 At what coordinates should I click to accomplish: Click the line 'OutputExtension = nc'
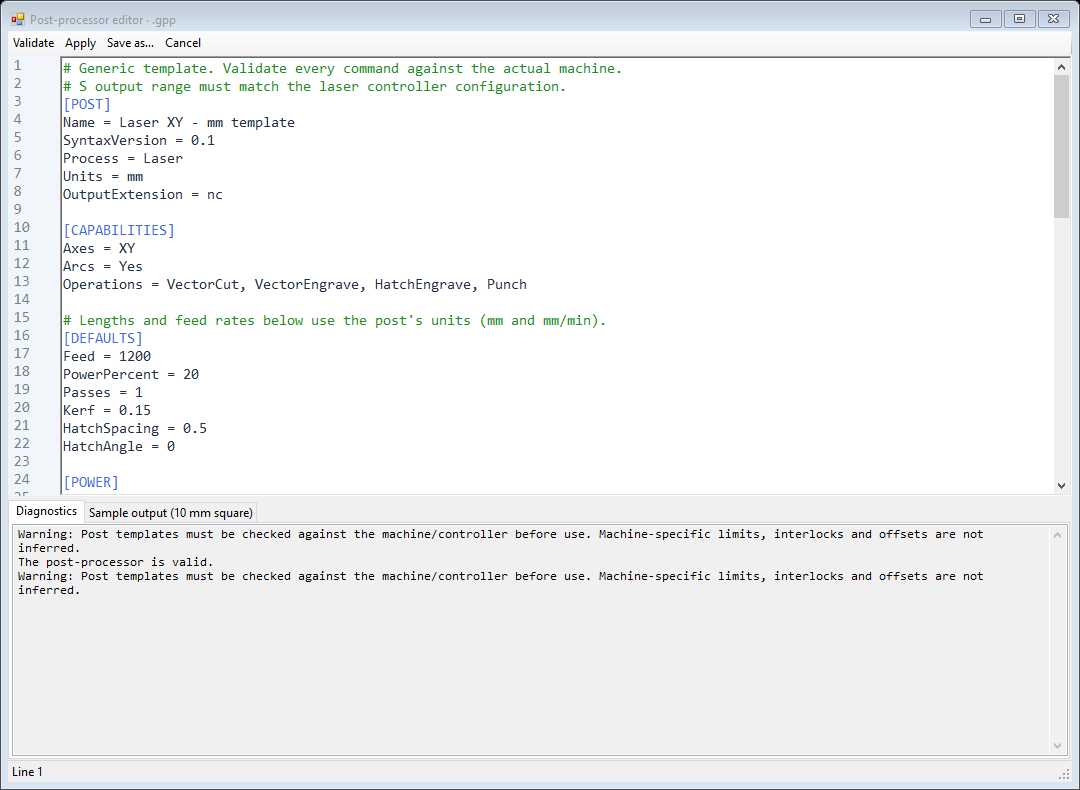(x=143, y=194)
